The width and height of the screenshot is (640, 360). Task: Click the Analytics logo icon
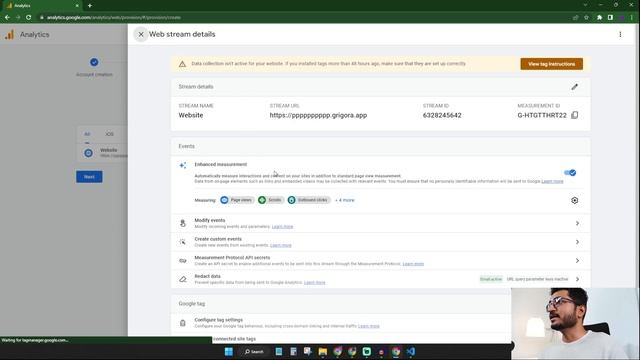[x=9, y=34]
